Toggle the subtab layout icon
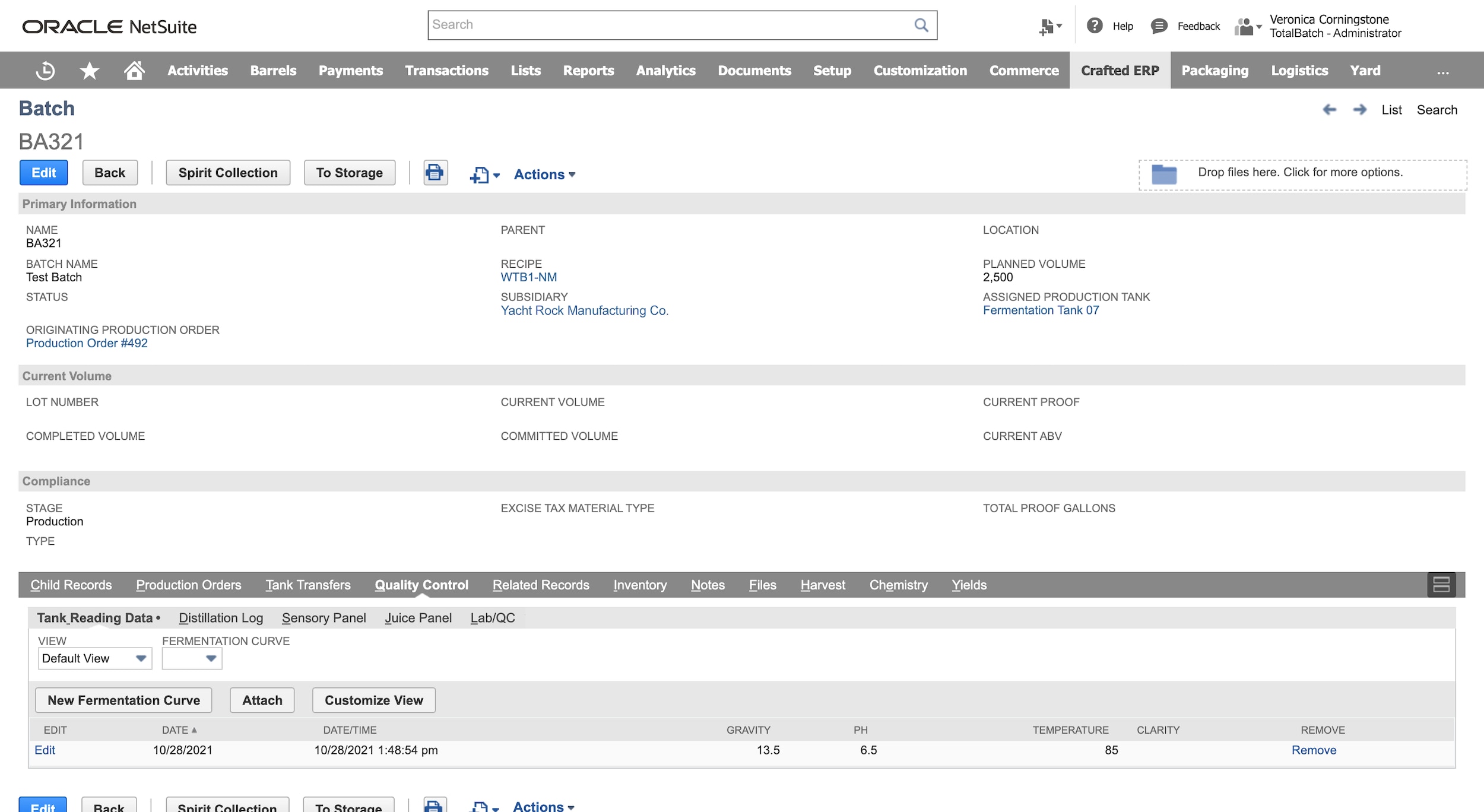 [x=1441, y=585]
